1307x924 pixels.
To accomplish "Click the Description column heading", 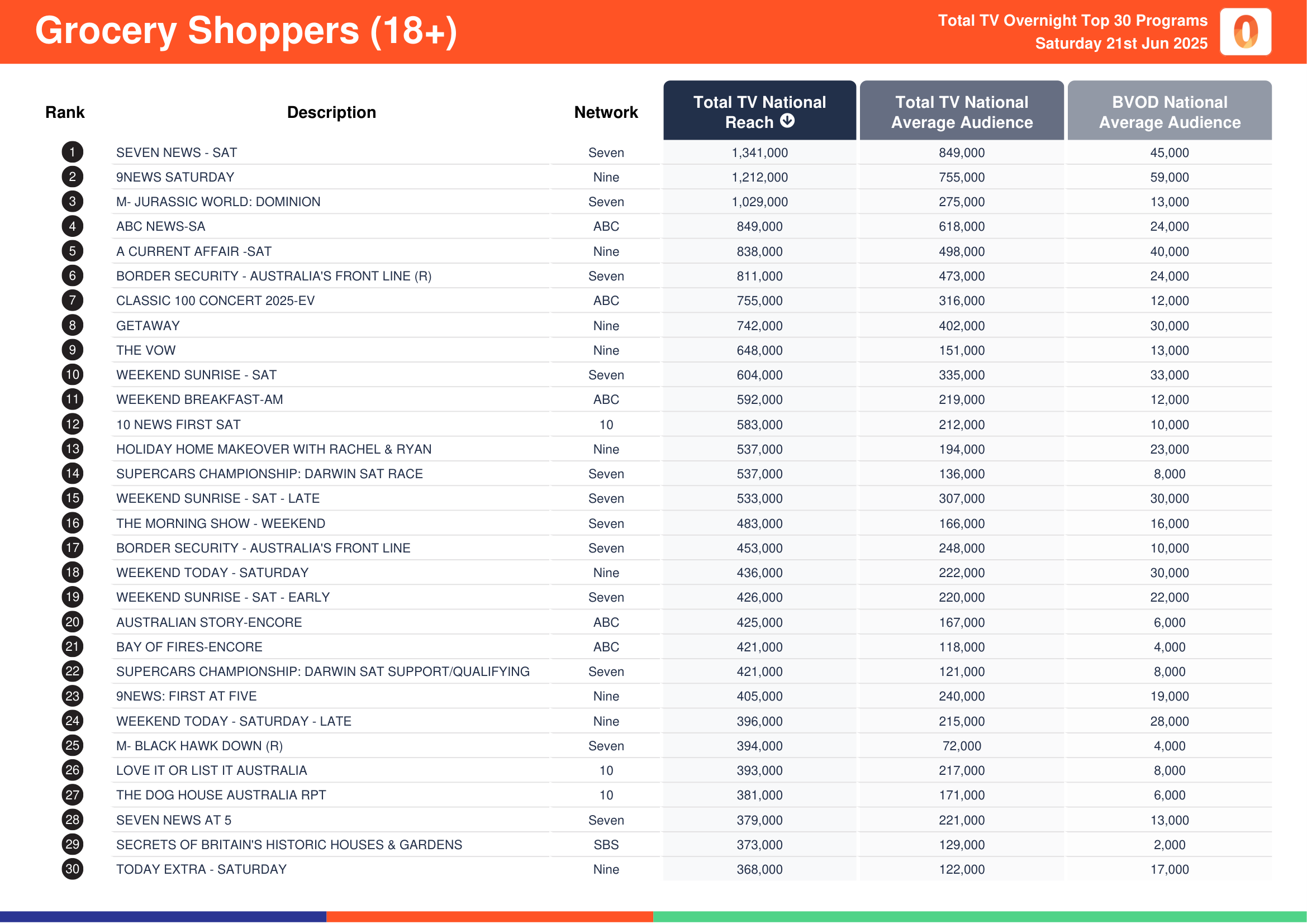I will 331,112.
